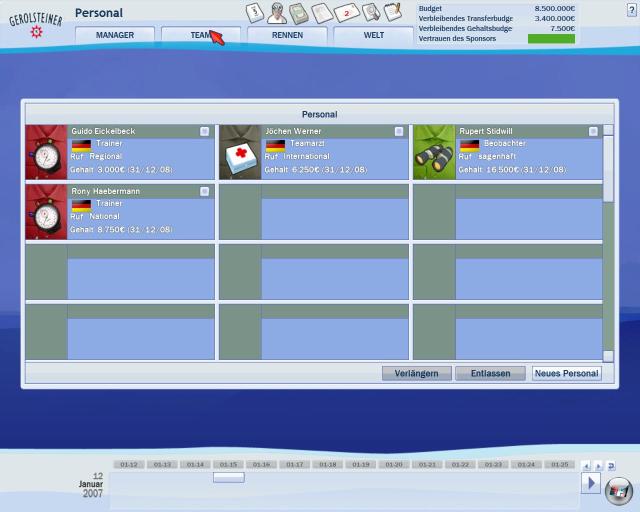Tick the checkbox for Jochen Werner
The image size is (640, 512).
click(399, 131)
